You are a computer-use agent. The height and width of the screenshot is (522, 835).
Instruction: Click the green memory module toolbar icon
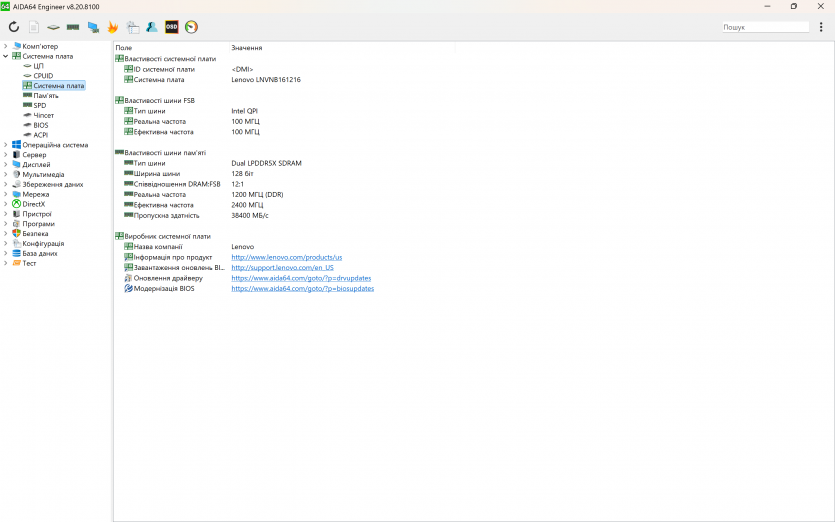pos(73,27)
